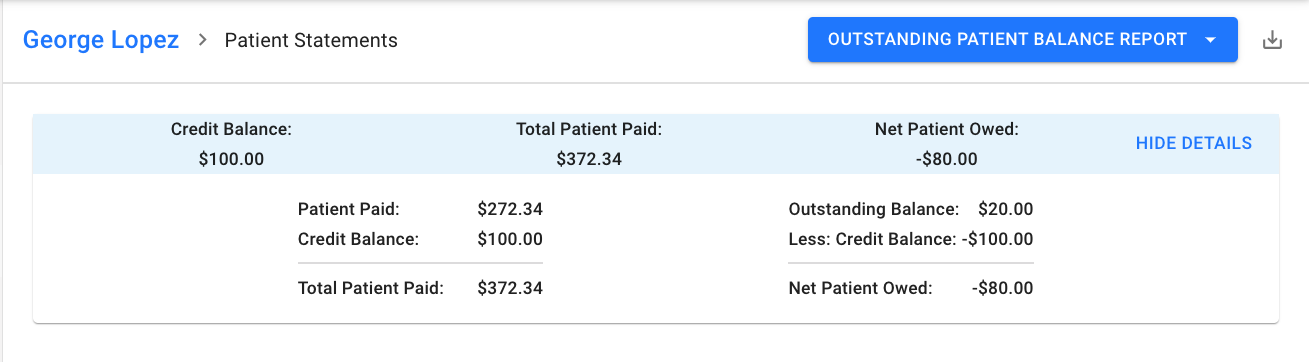Select the $100.00 credit balance summary value
The width and height of the screenshot is (1309, 362).
(232, 159)
